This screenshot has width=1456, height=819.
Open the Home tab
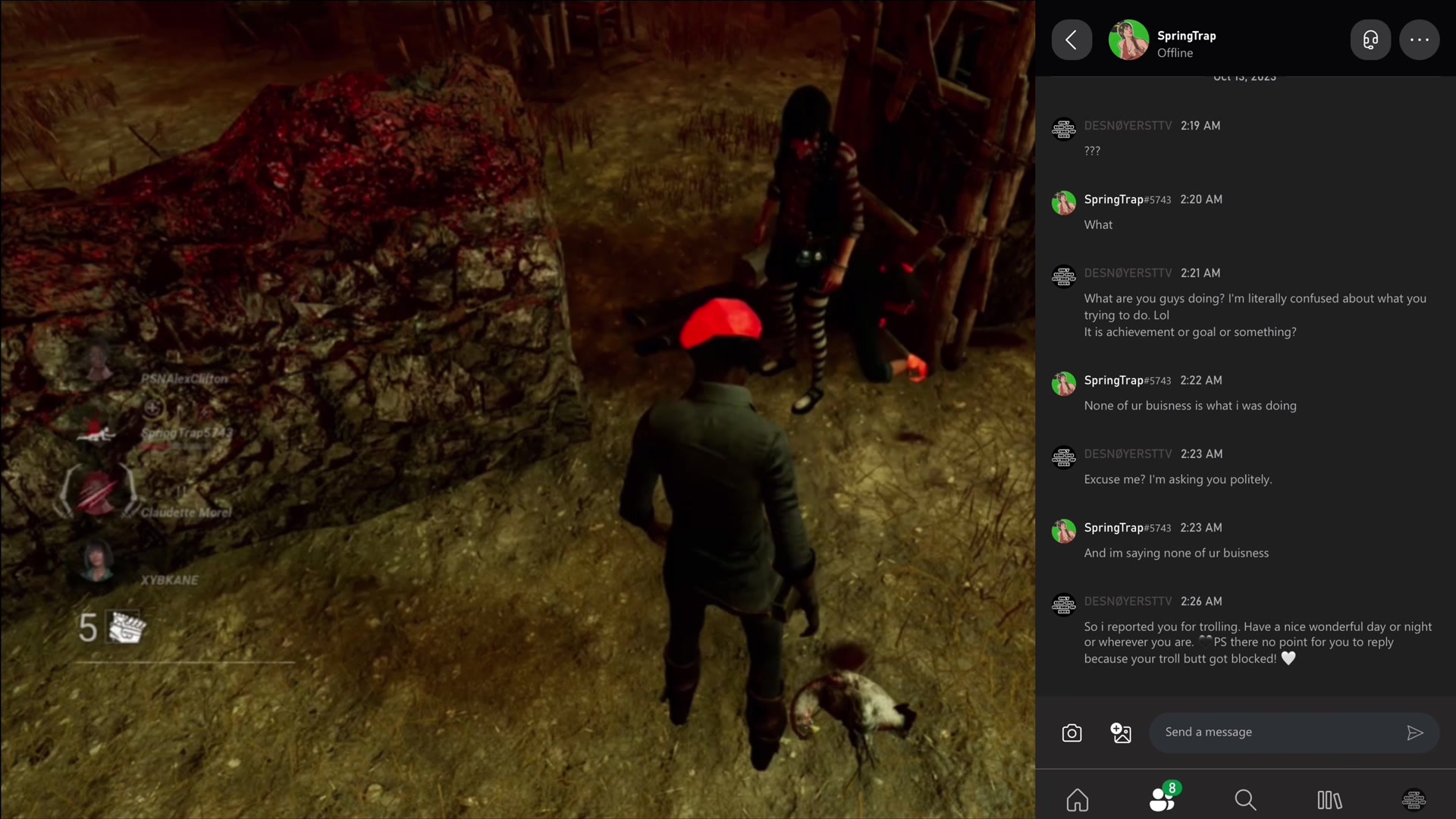pos(1078,800)
